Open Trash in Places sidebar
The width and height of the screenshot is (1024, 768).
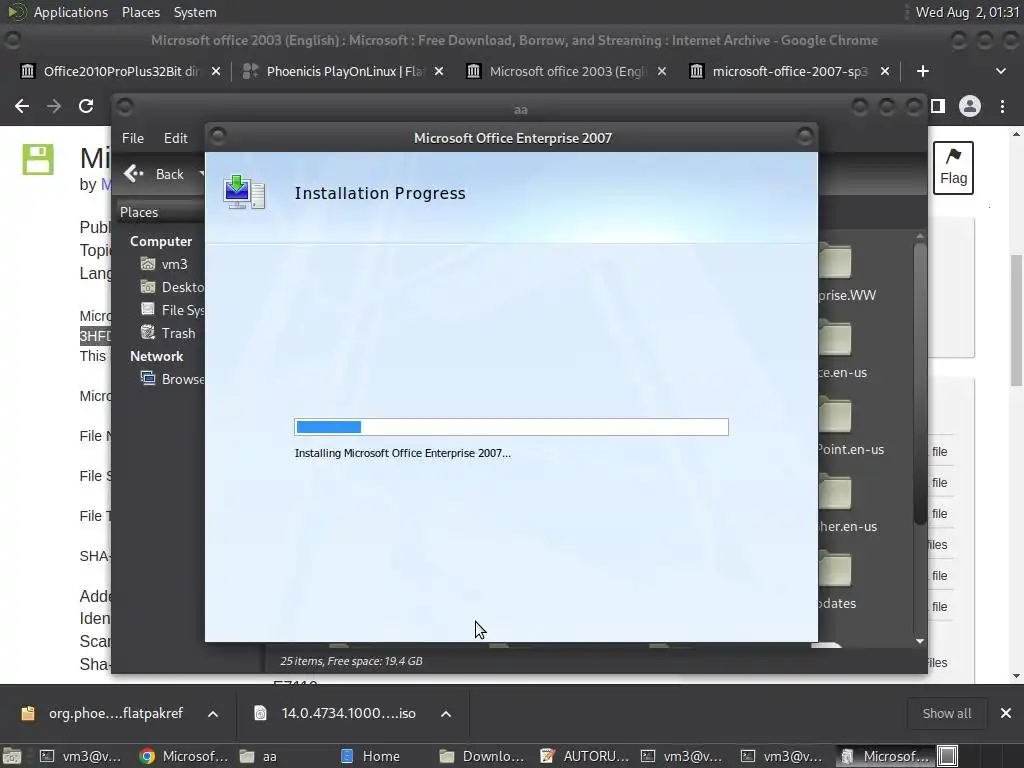pyautogui.click(x=168, y=333)
